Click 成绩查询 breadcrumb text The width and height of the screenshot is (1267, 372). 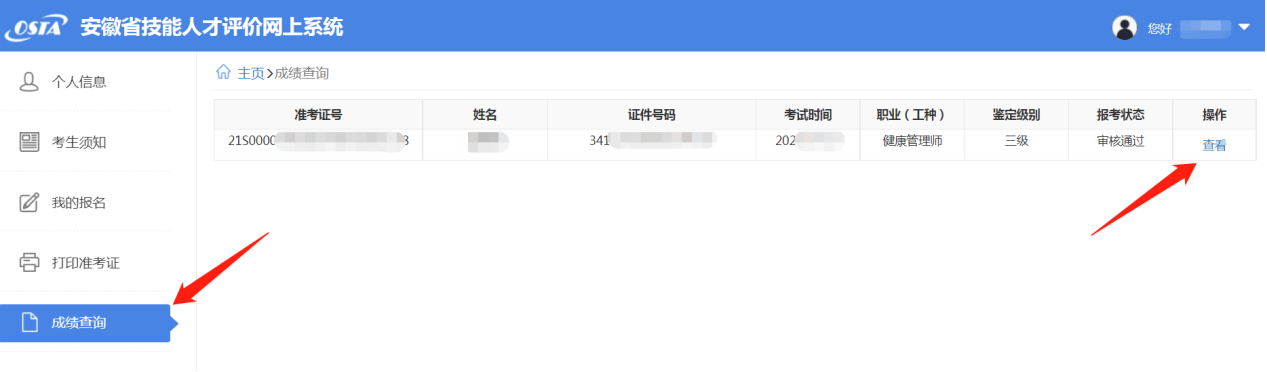[302, 73]
